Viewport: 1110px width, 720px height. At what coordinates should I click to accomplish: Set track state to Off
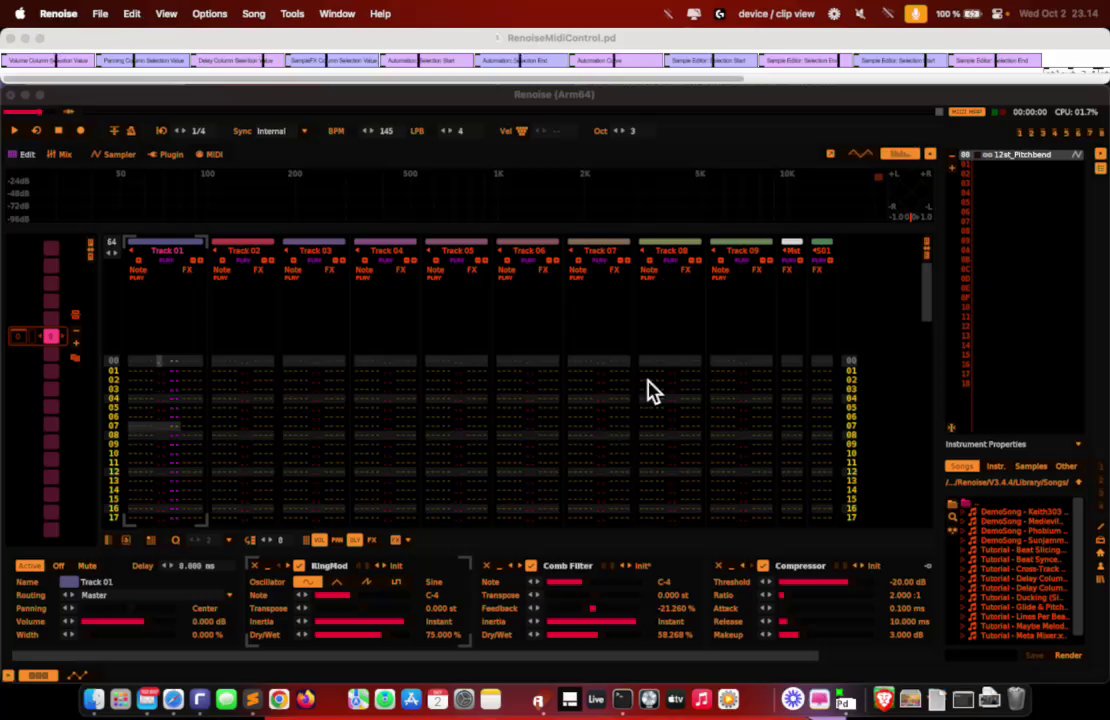pyautogui.click(x=59, y=566)
